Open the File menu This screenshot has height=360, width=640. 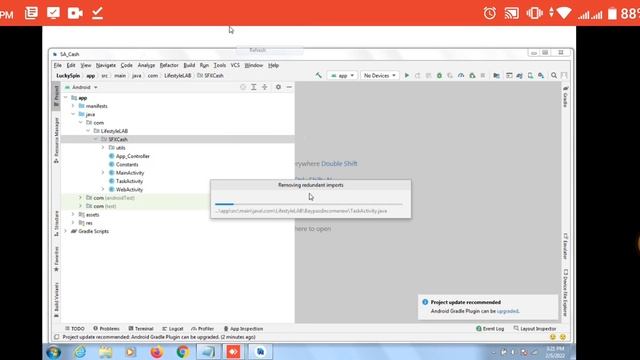58,65
